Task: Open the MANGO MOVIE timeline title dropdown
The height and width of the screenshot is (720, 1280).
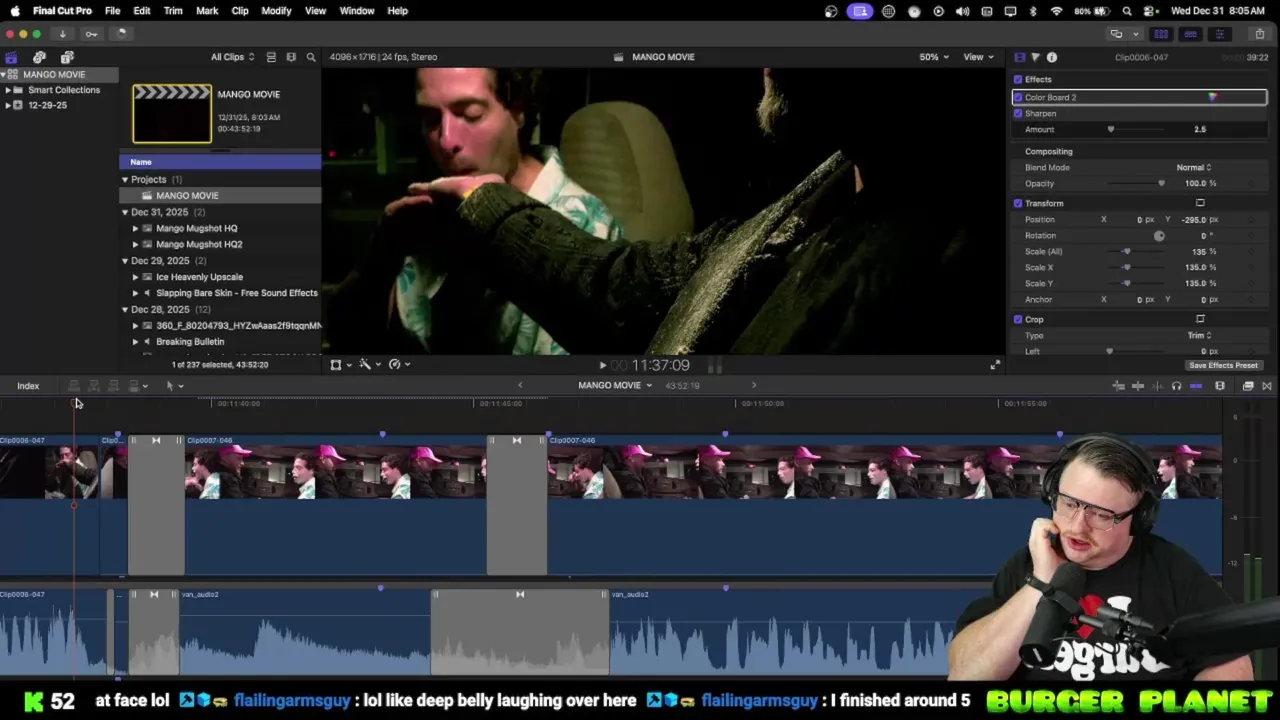Action: click(615, 385)
